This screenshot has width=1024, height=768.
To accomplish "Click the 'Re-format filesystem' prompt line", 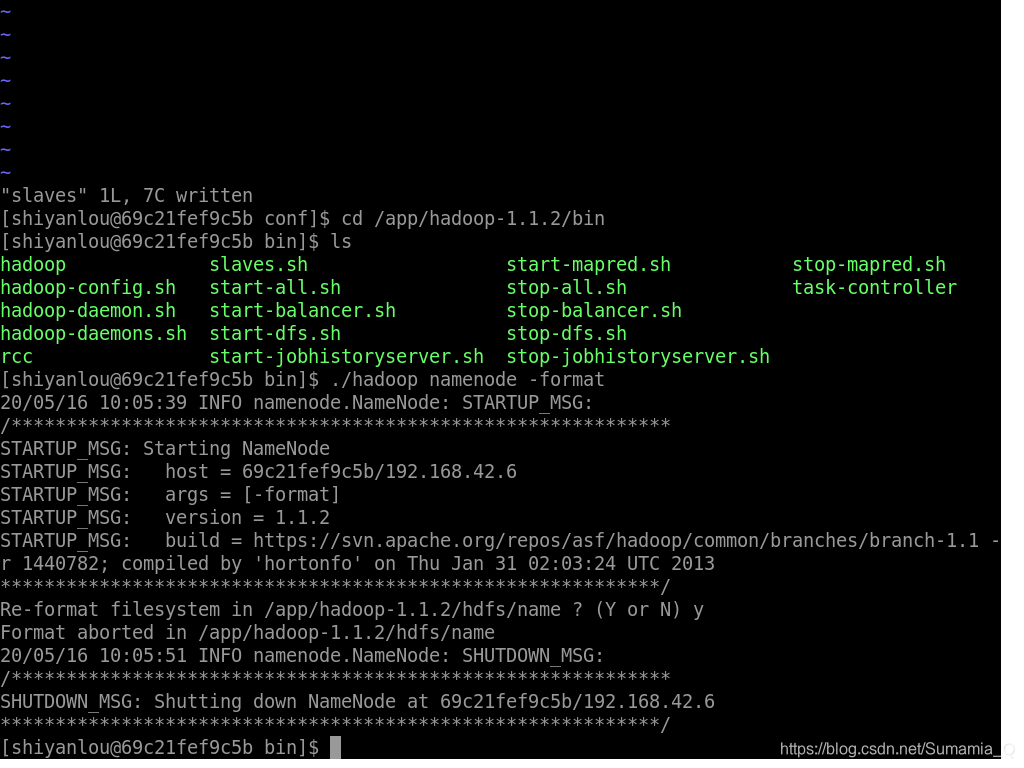I will point(352,611).
